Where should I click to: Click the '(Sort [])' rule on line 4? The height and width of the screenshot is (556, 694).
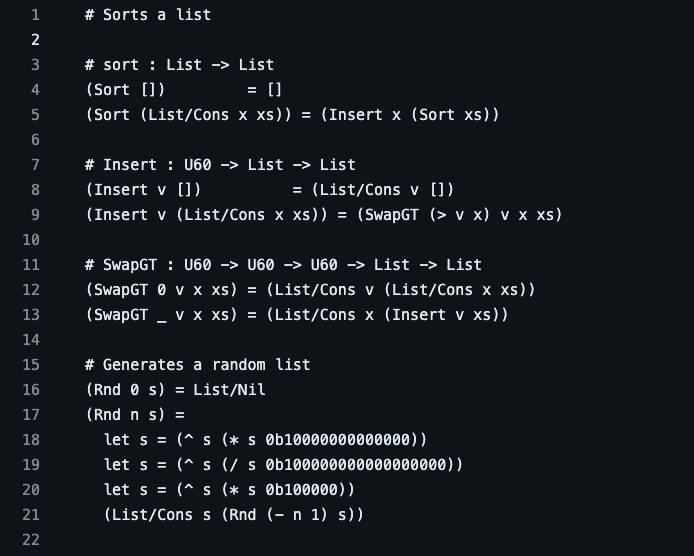[125, 90]
